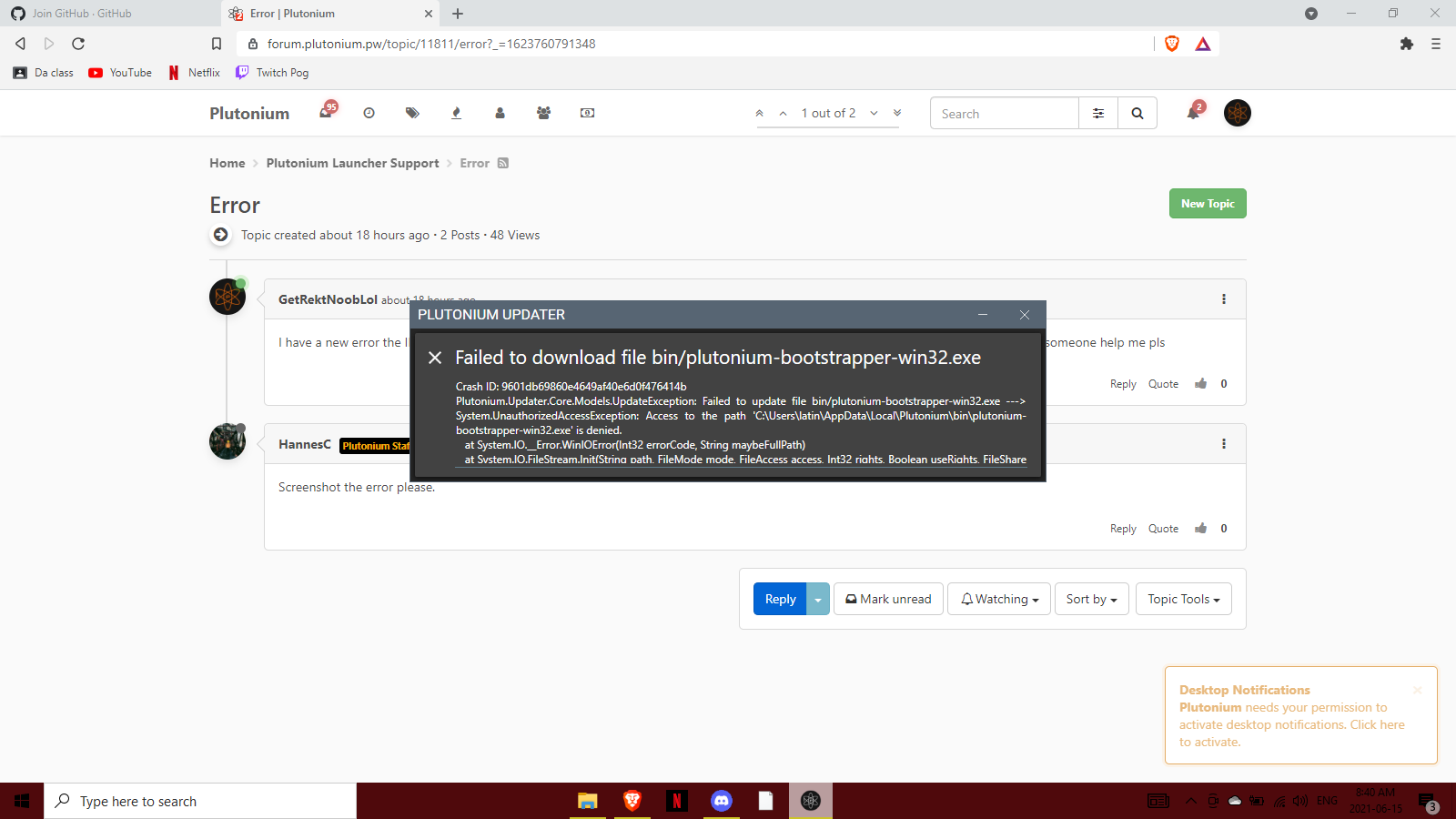Open Sort by dropdown

click(1092, 599)
